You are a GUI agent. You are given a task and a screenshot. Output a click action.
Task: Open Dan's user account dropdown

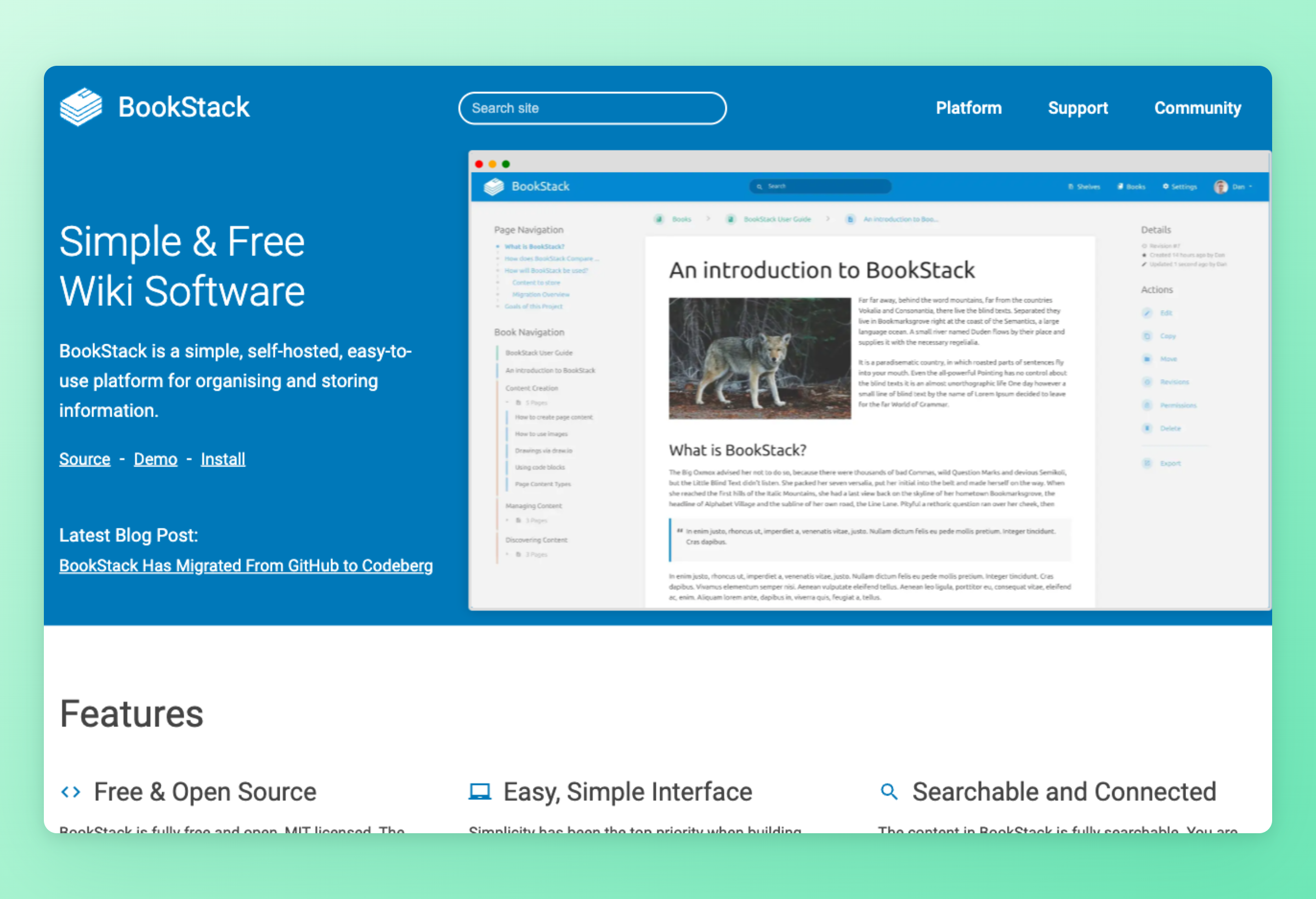(x=1234, y=186)
